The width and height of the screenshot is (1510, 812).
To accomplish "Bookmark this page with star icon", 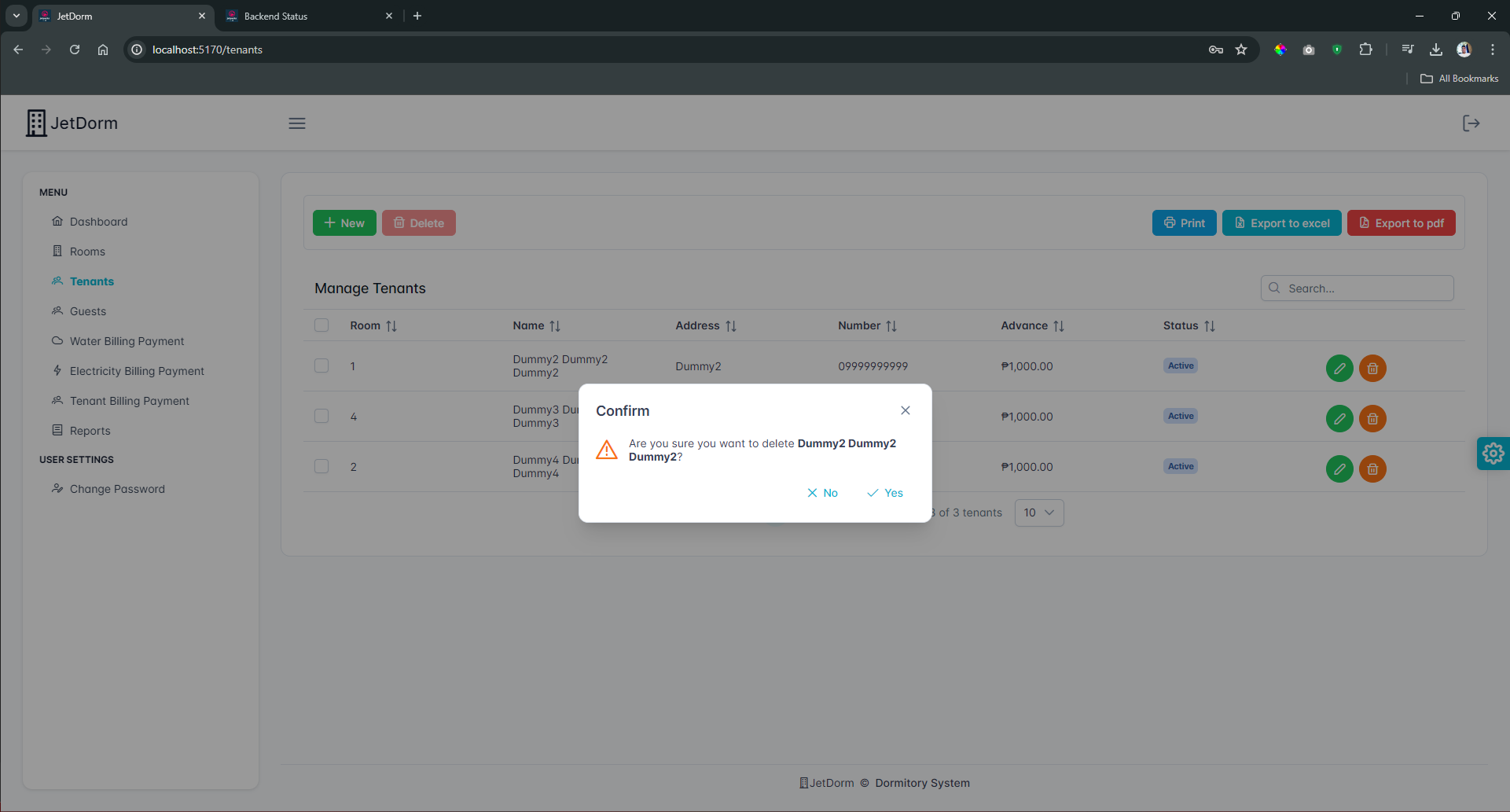I will pyautogui.click(x=1241, y=50).
